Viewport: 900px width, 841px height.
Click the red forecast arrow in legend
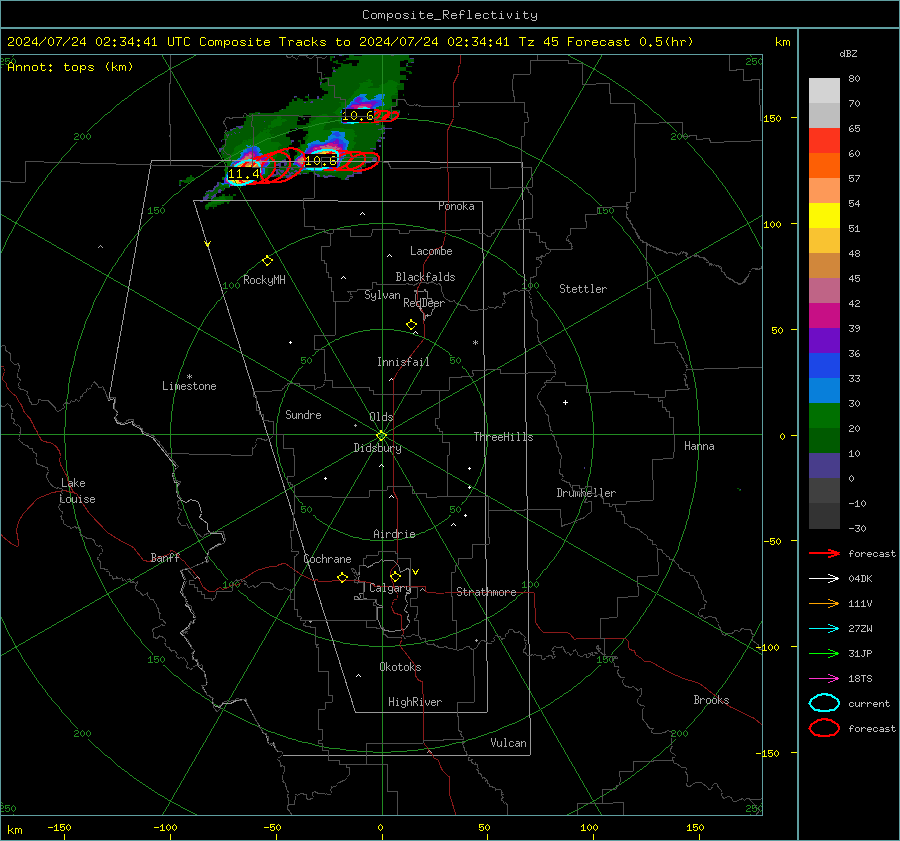824,553
